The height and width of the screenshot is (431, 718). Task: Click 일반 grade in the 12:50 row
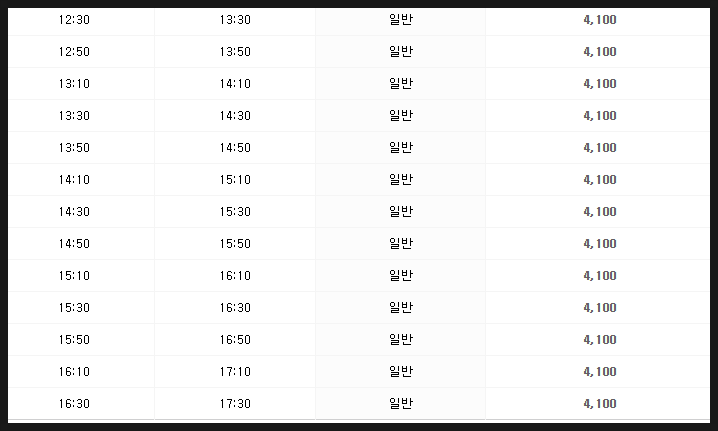coord(401,51)
